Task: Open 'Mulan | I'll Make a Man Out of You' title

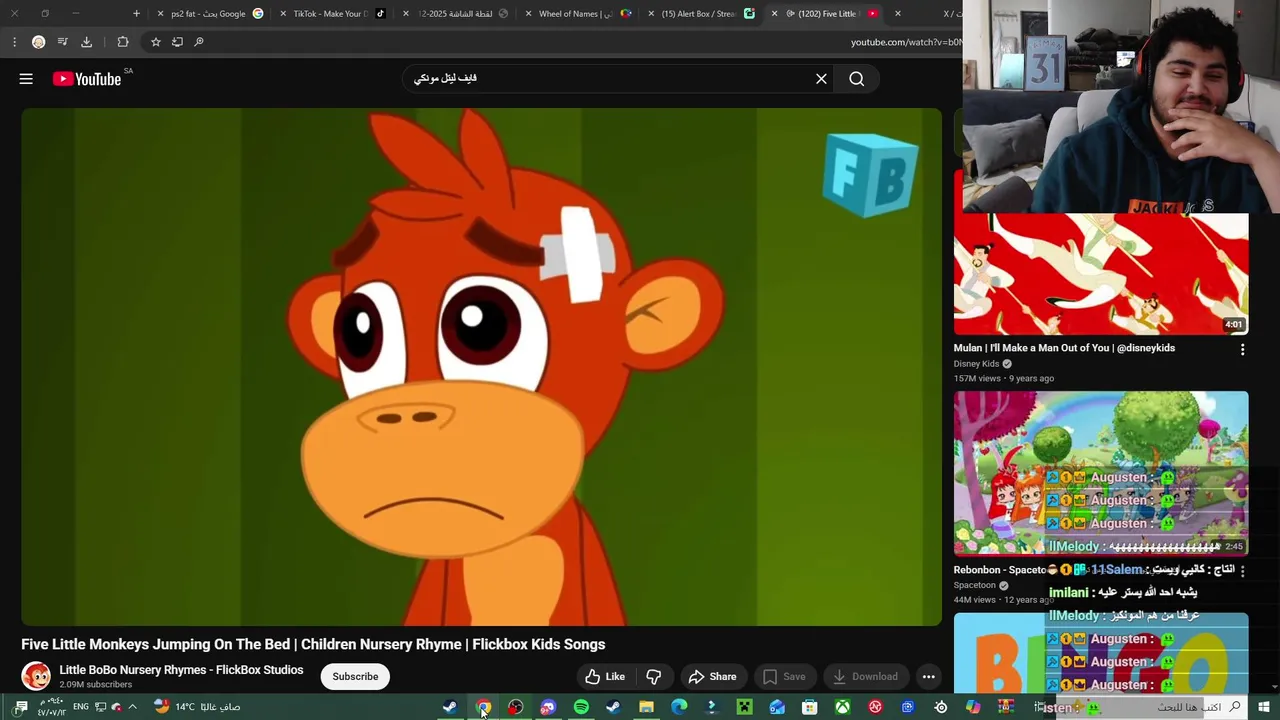Action: click(1064, 348)
